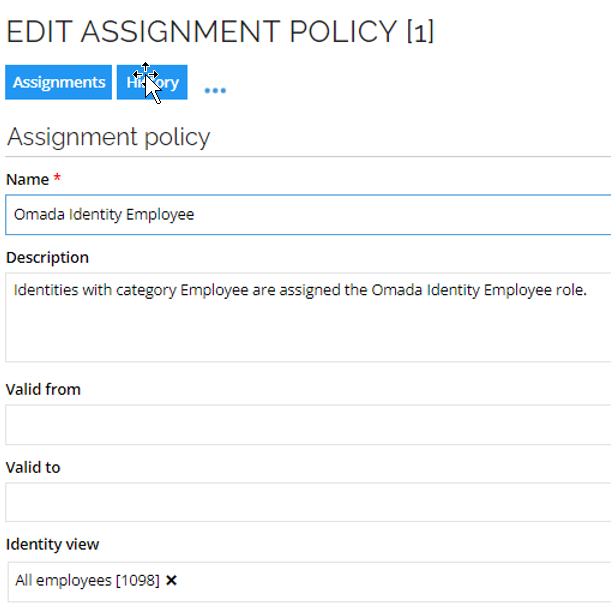The height and width of the screenshot is (615, 611).
Task: Focus the Valid to date field
Action: (x=308, y=502)
